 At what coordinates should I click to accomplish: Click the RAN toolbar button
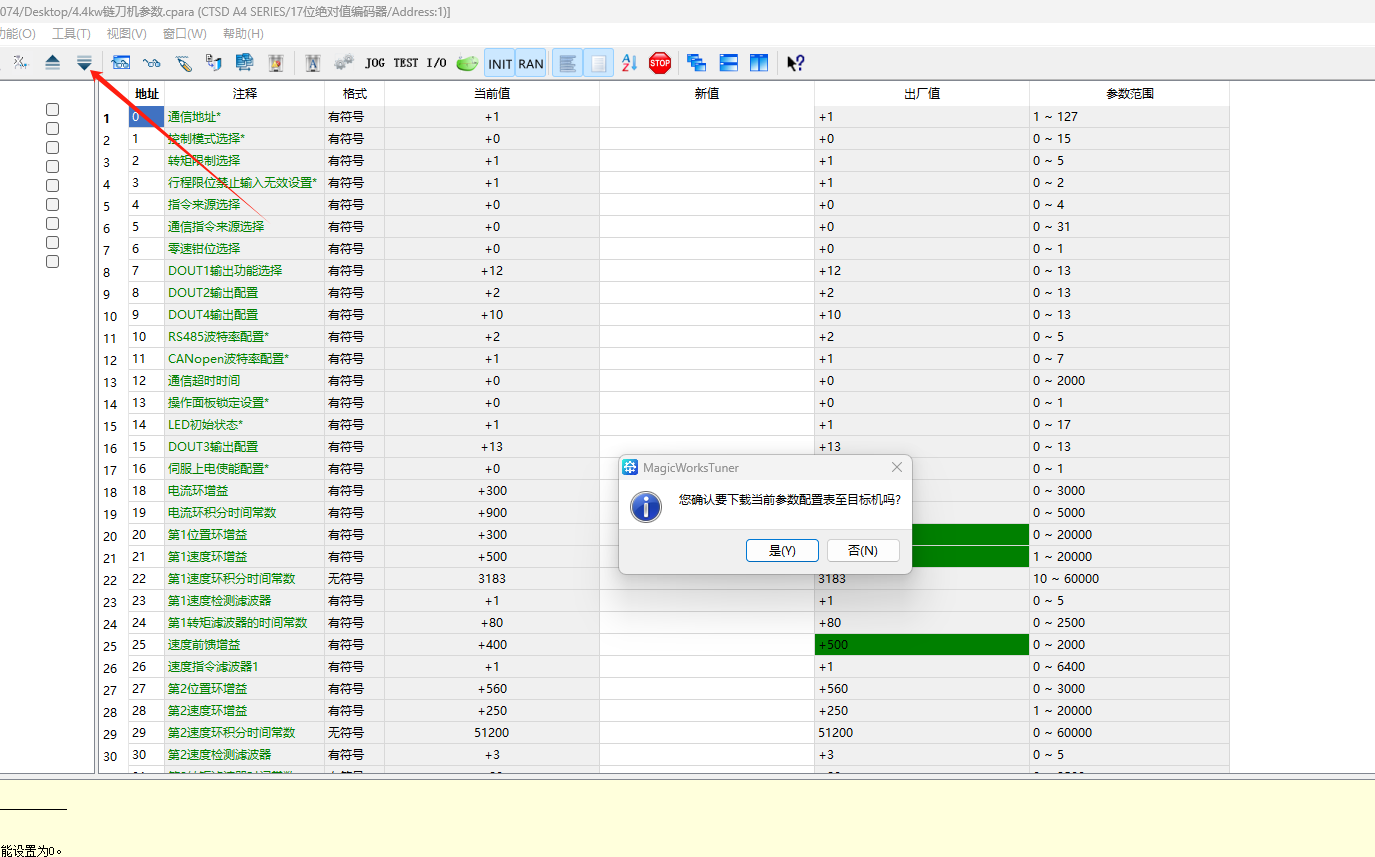pos(531,63)
